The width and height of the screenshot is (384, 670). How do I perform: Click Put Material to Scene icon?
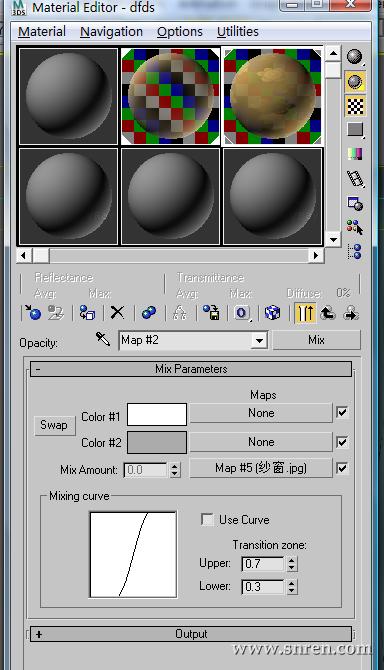[56, 313]
